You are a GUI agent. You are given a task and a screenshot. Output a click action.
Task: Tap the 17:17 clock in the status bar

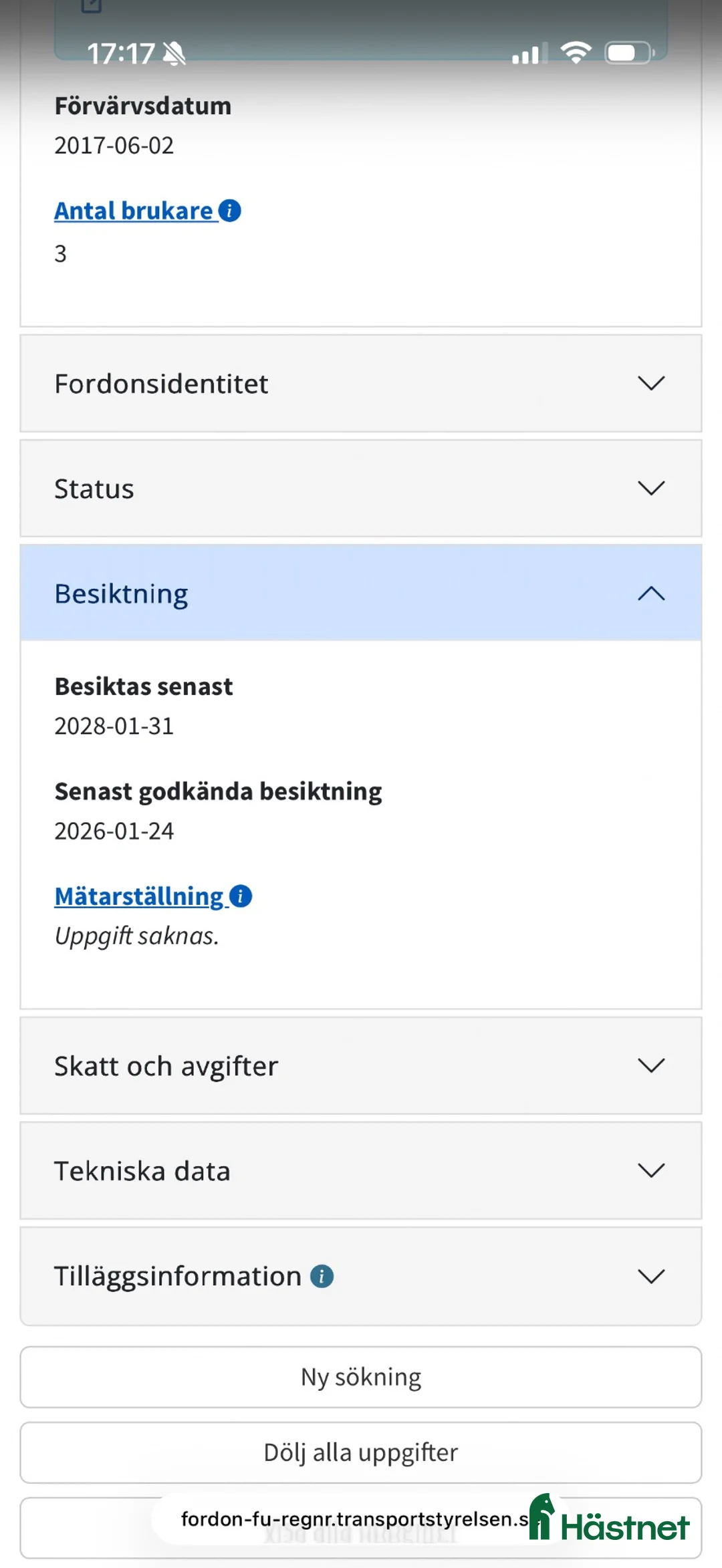[x=121, y=53]
